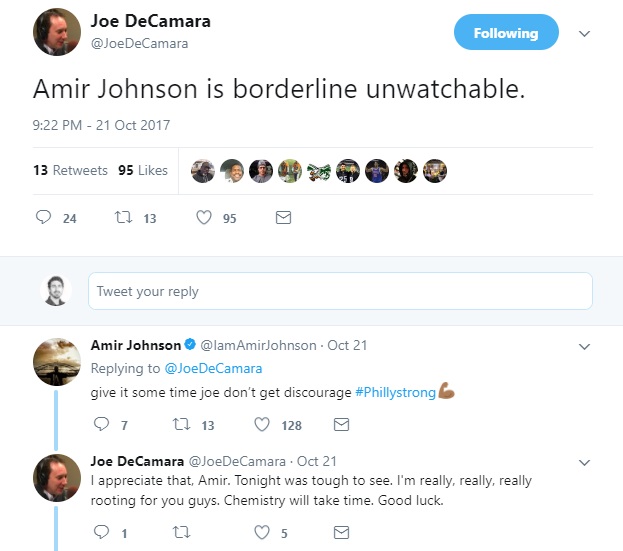Open Amir Johnson's profile avatar
This screenshot has width=623, height=551.
[57, 362]
